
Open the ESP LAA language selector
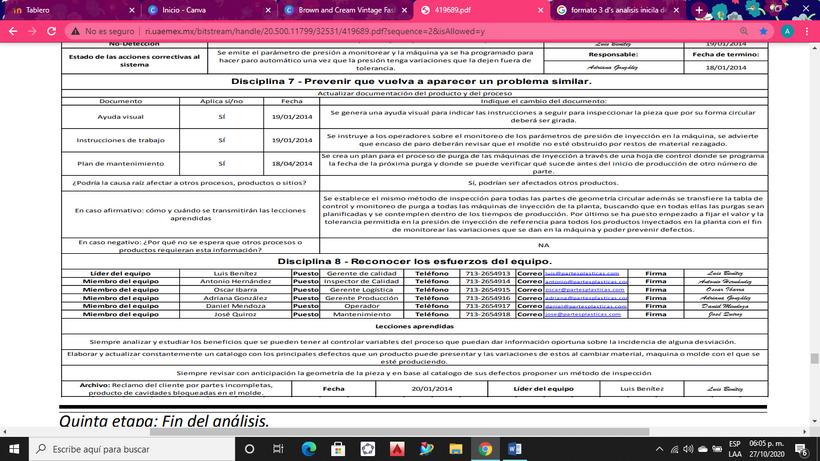pyautogui.click(x=735, y=449)
